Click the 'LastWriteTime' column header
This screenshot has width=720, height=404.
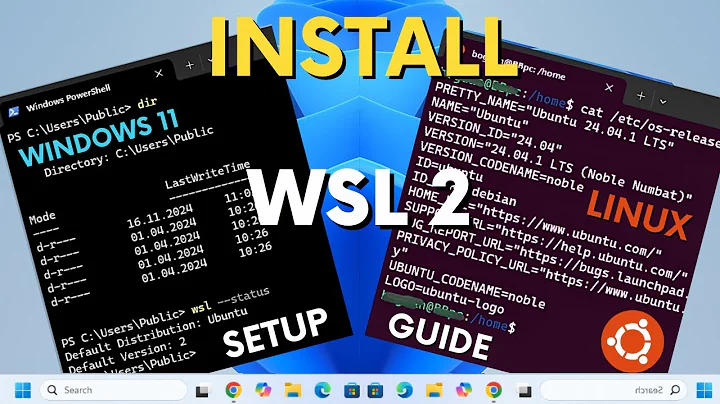[x=208, y=175]
